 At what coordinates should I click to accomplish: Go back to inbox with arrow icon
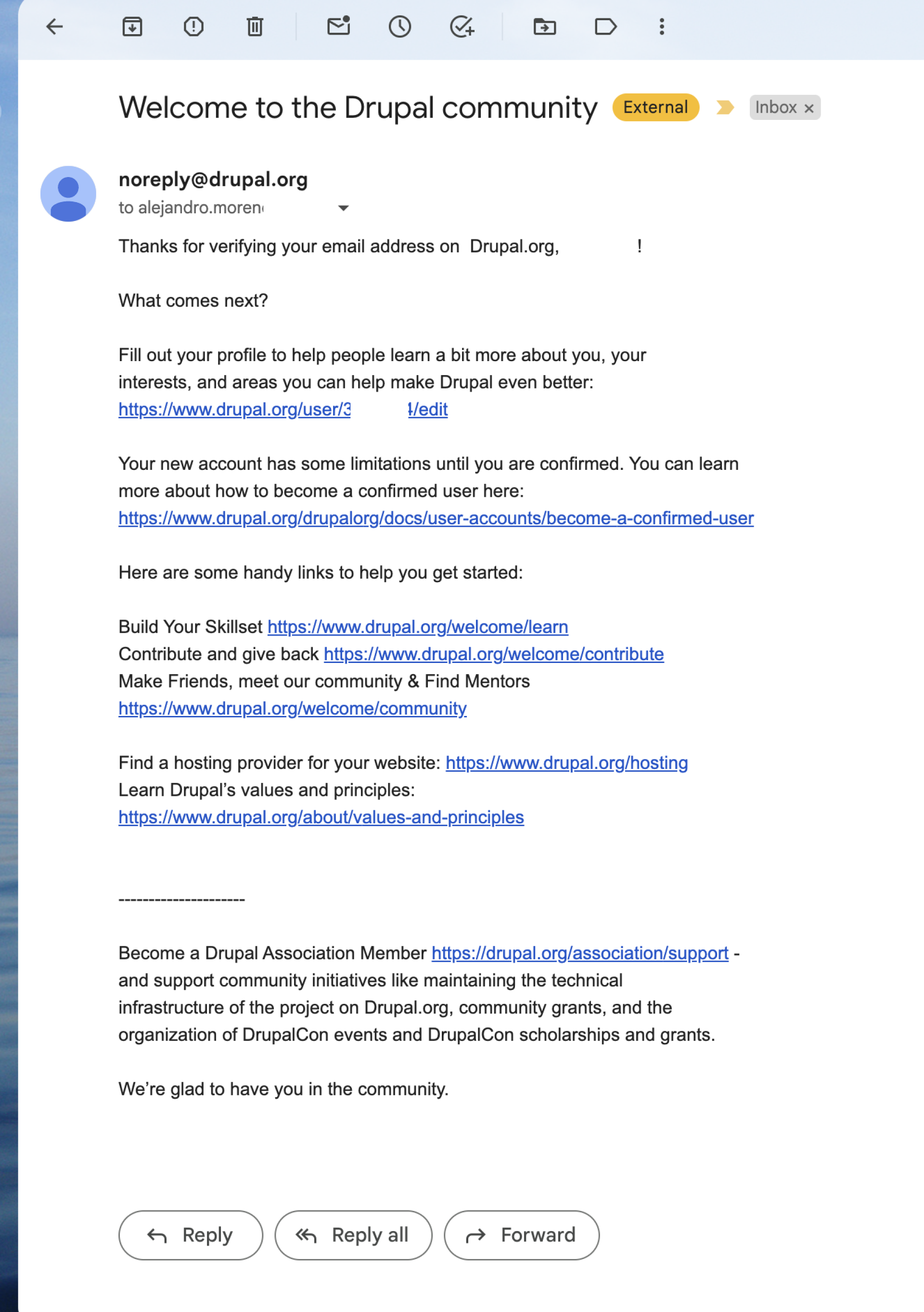pos(54,26)
